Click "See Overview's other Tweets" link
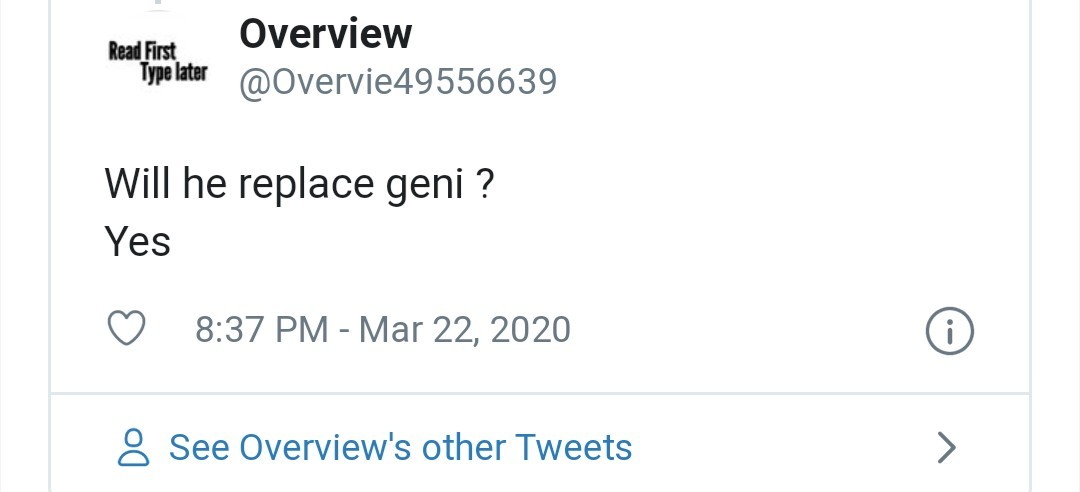This screenshot has height=492, width=1080. click(400, 447)
